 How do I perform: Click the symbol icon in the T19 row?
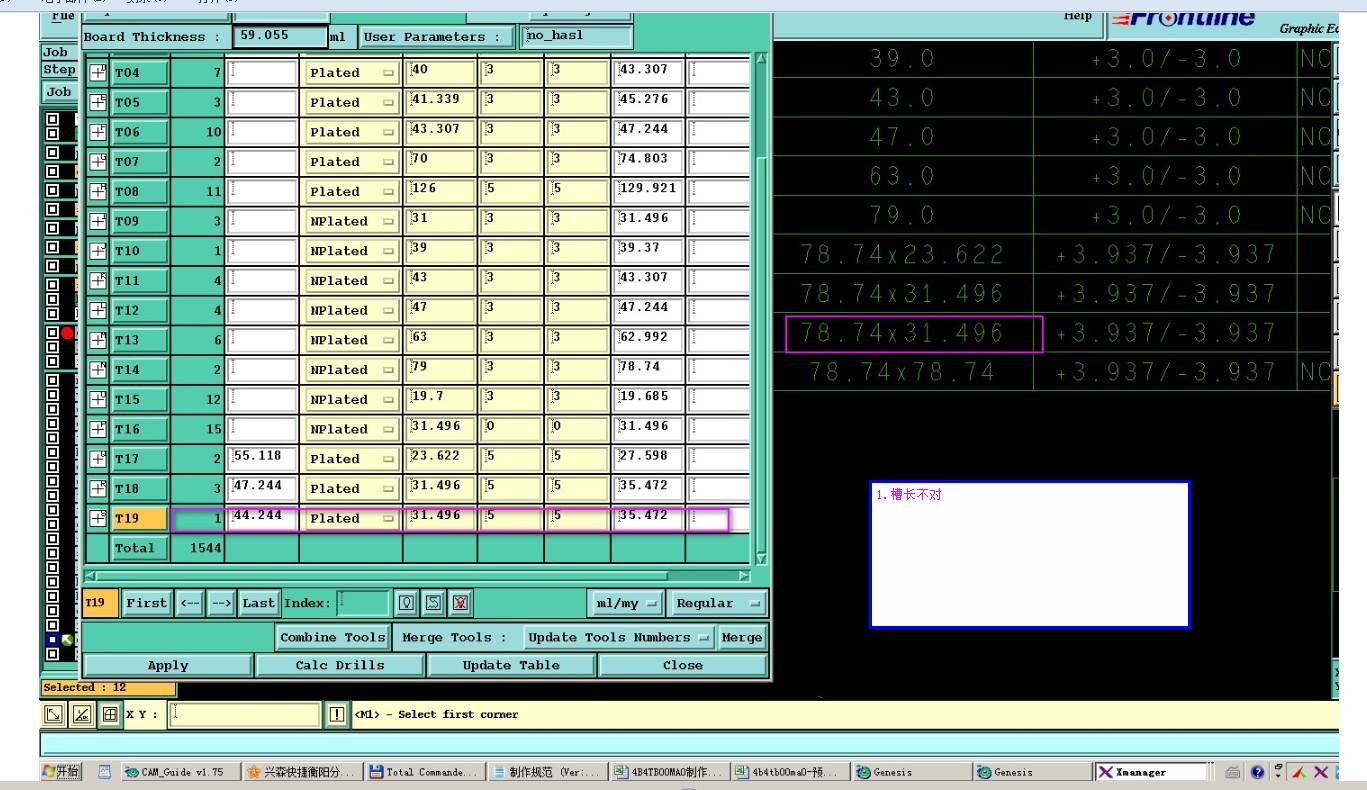coord(98,518)
